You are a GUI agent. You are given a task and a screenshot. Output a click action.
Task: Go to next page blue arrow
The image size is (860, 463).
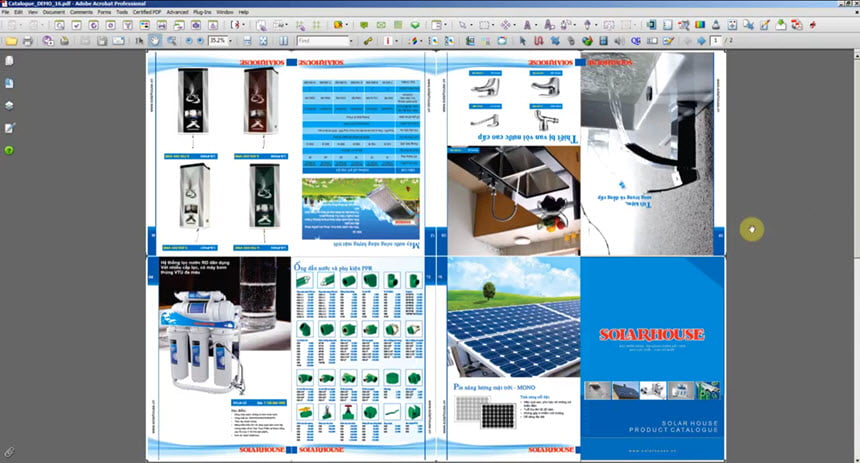point(701,41)
